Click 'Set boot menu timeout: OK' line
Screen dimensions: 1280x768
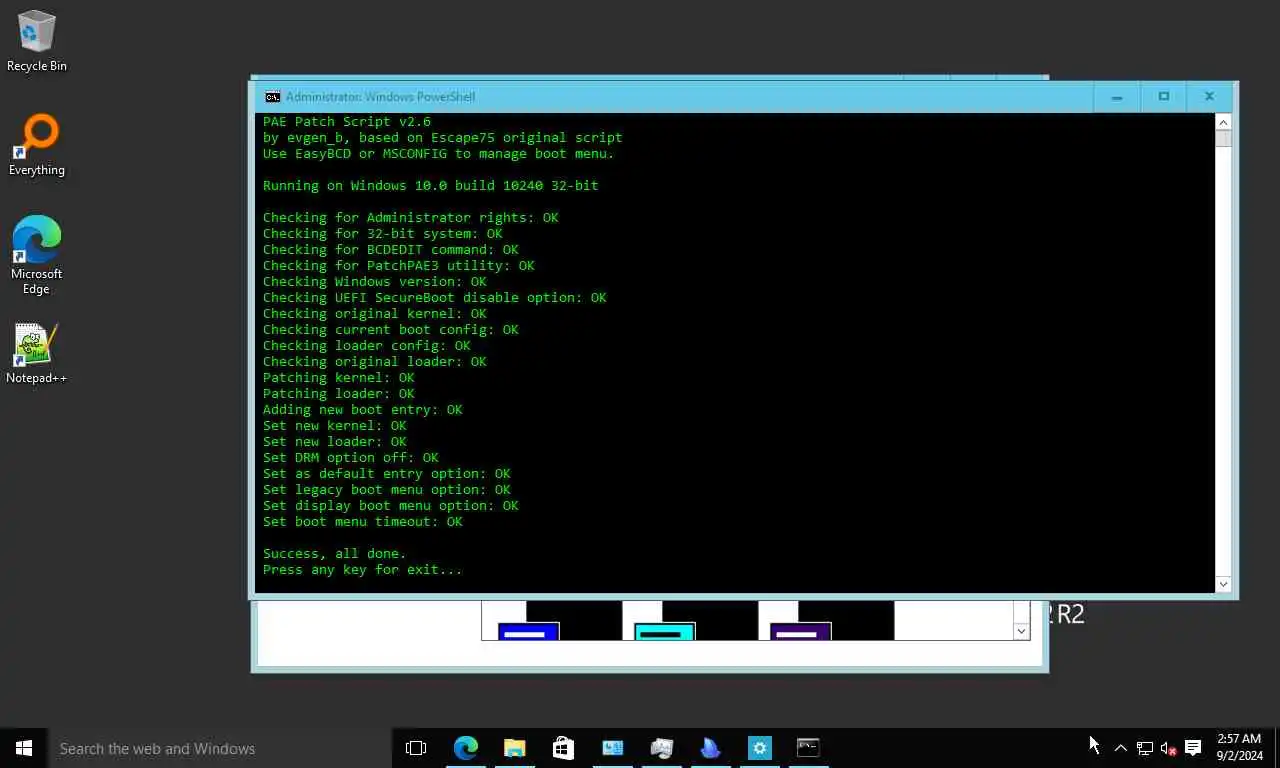363,522
